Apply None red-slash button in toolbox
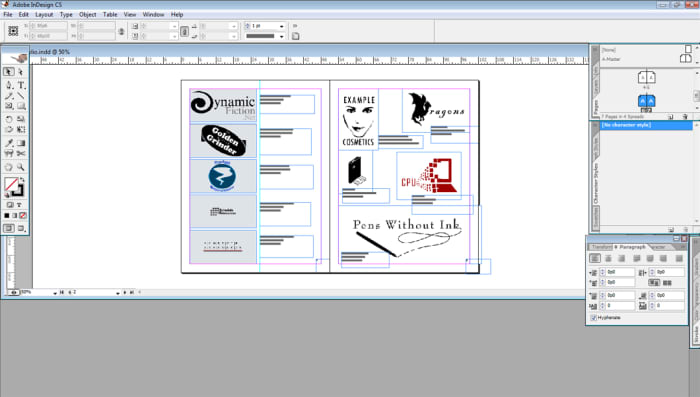The image size is (700, 397). pos(23,216)
